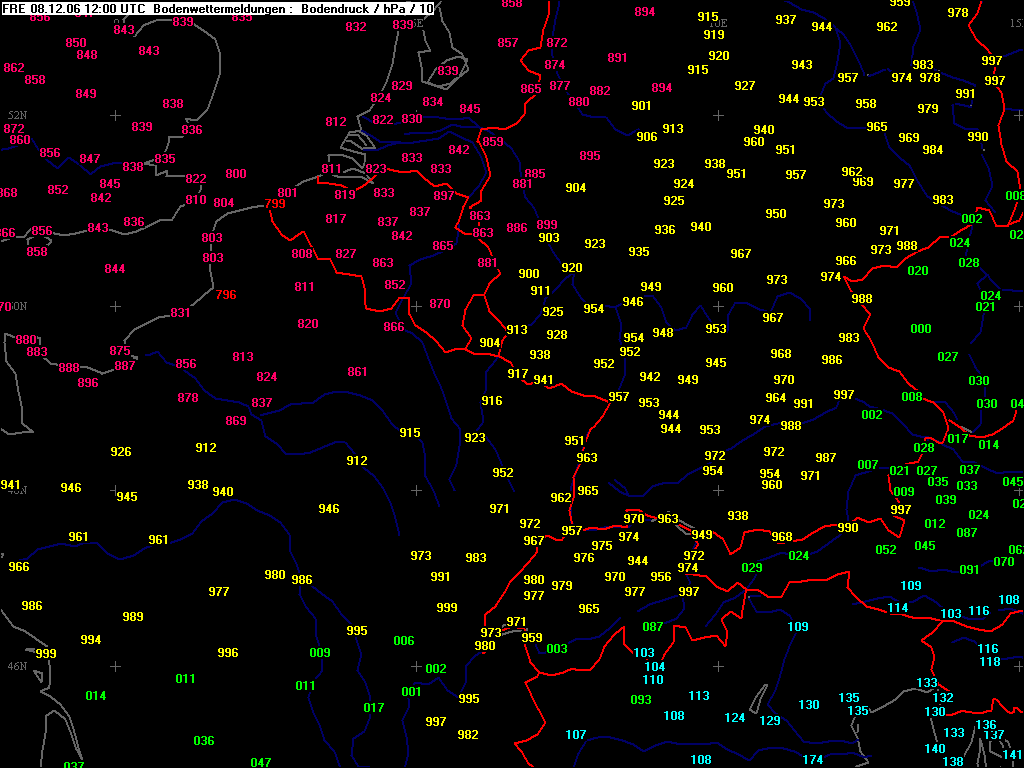Click the cyan station value 107
The width and height of the screenshot is (1024, 768).
pyautogui.click(x=576, y=735)
